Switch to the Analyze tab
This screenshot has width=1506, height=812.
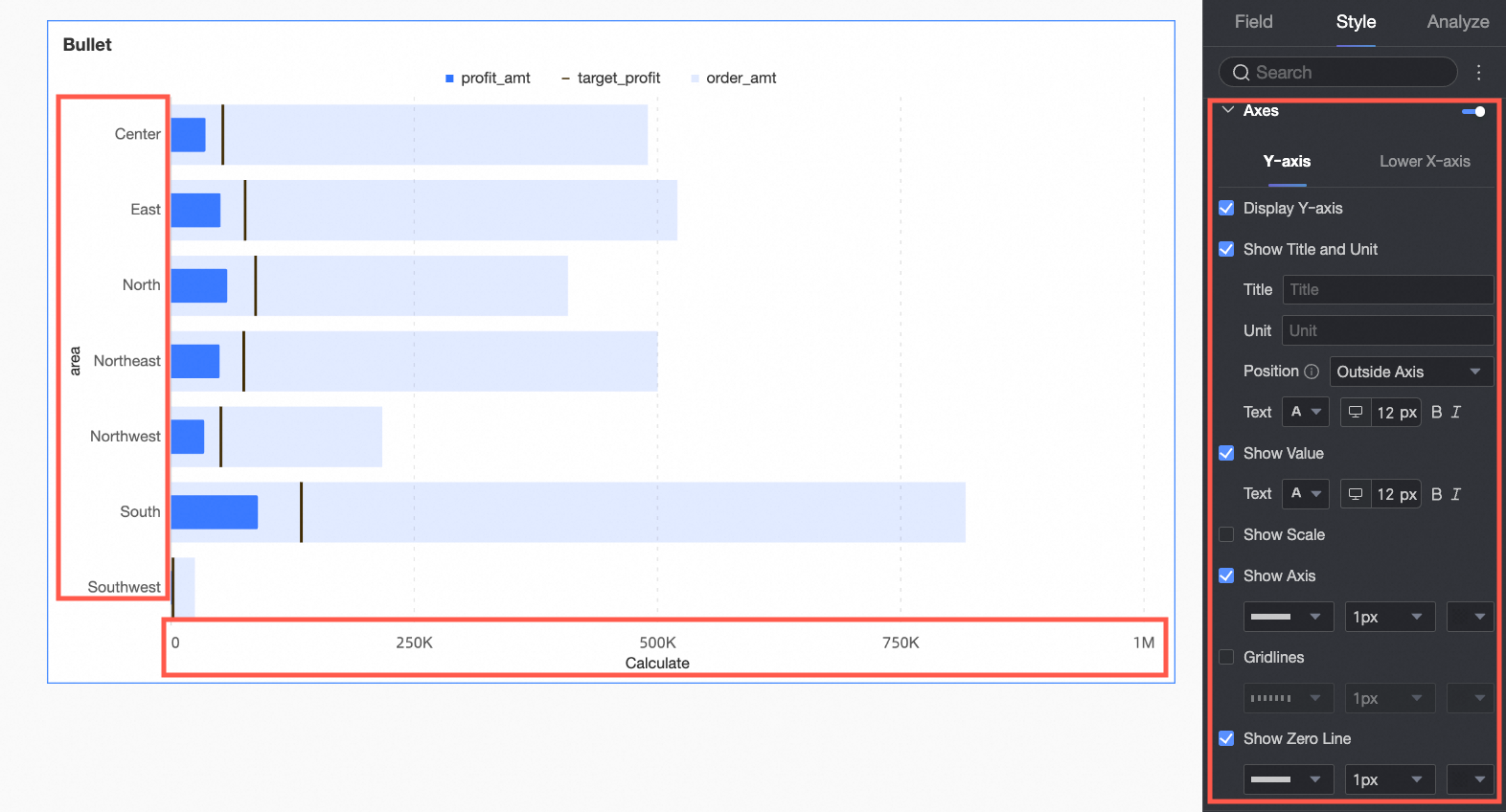coord(1458,22)
